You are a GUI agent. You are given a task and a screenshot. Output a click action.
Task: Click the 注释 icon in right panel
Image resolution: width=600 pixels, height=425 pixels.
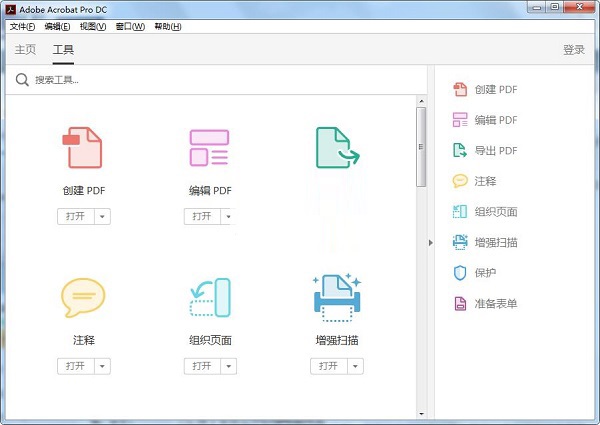460,181
